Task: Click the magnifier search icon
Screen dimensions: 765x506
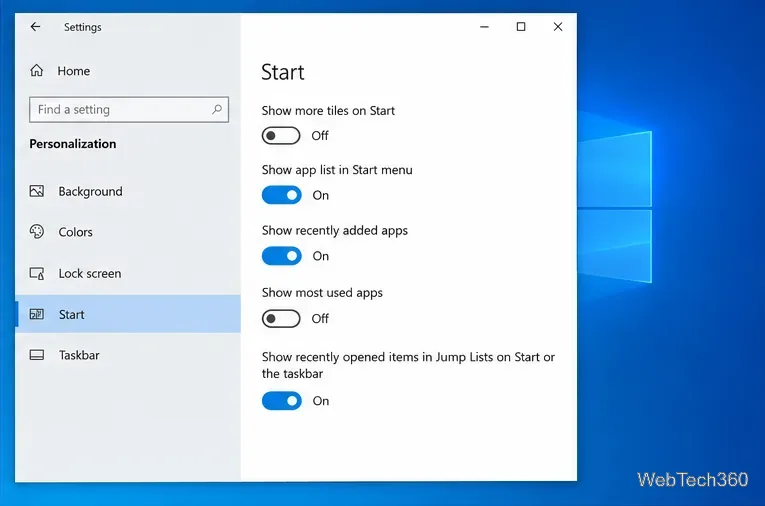Action: [217, 109]
